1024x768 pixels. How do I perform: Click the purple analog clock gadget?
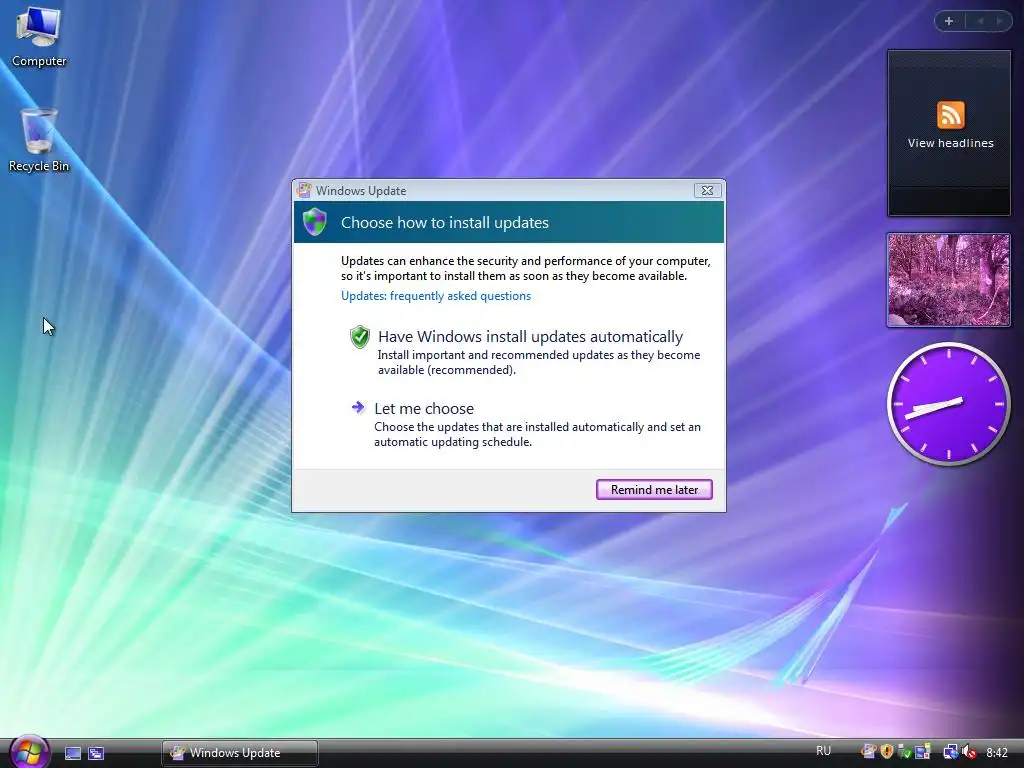tap(948, 404)
